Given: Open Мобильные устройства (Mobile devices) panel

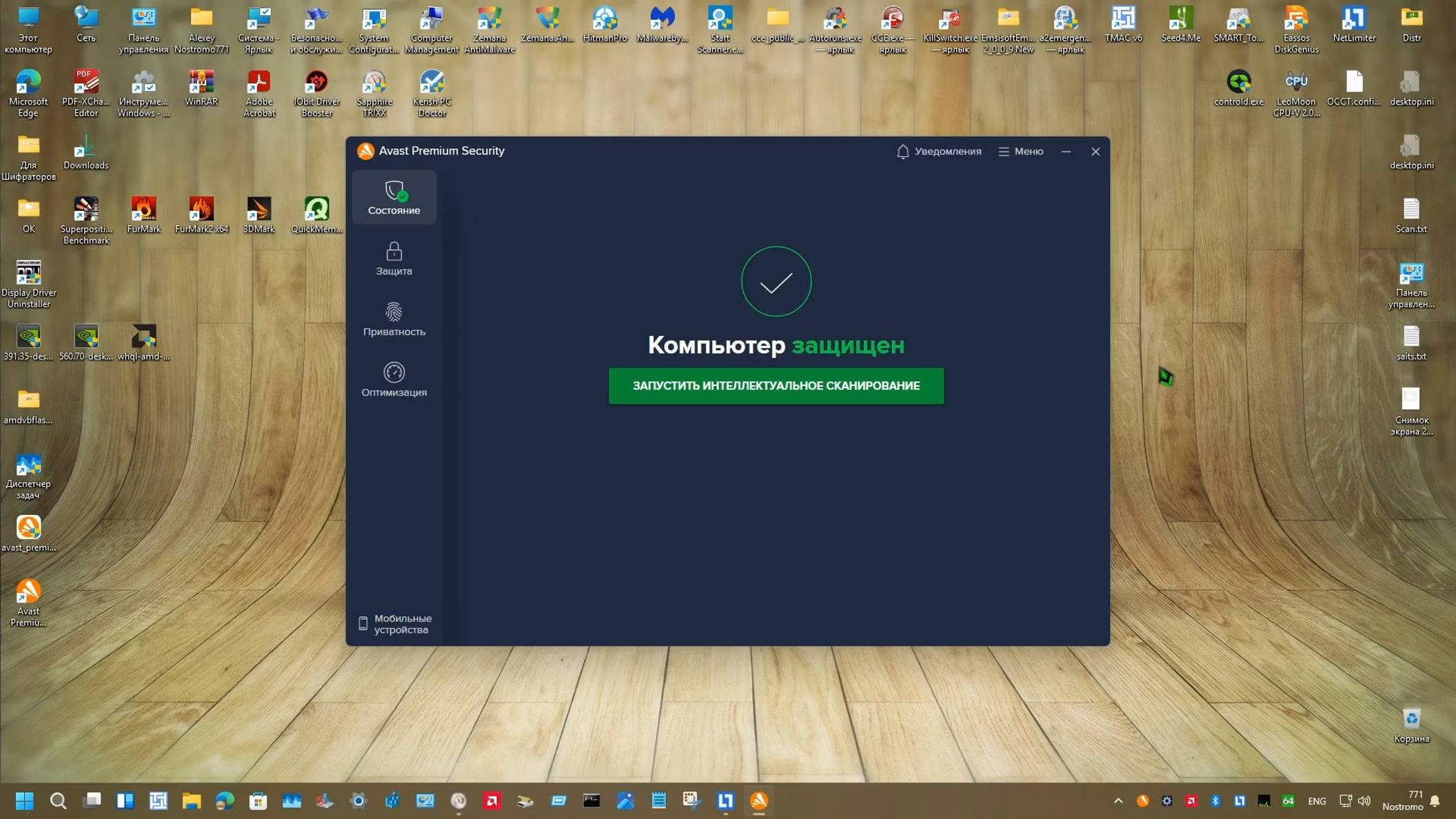Looking at the screenshot, I should (395, 623).
